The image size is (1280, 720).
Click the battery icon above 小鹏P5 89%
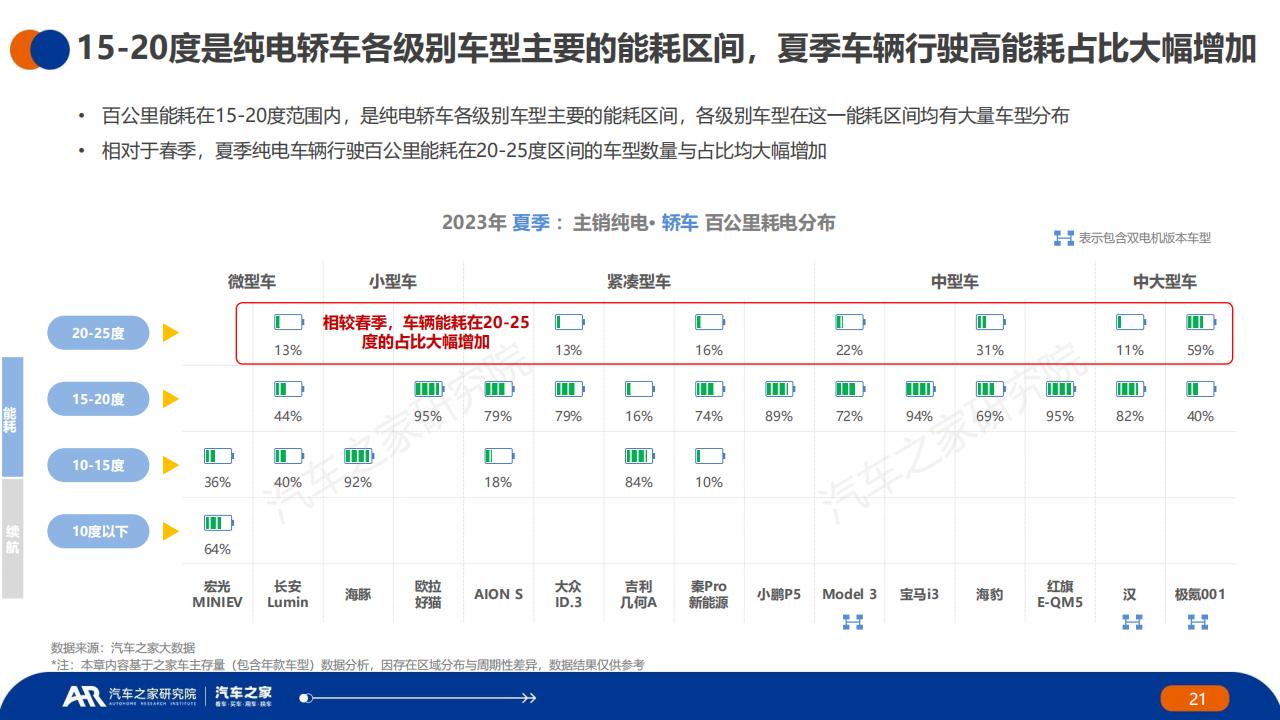point(779,389)
